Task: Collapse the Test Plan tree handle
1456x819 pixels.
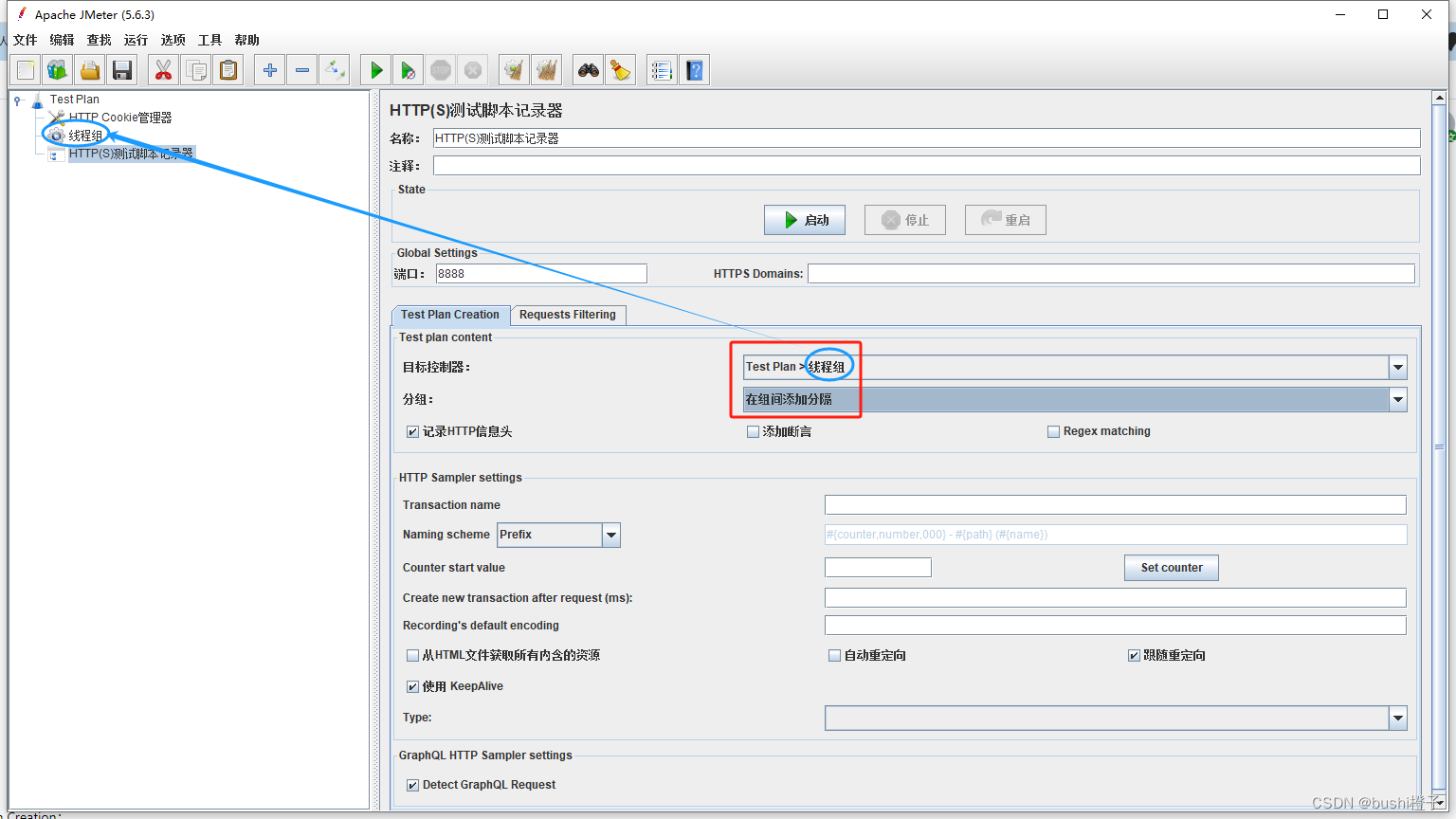Action: (18, 100)
